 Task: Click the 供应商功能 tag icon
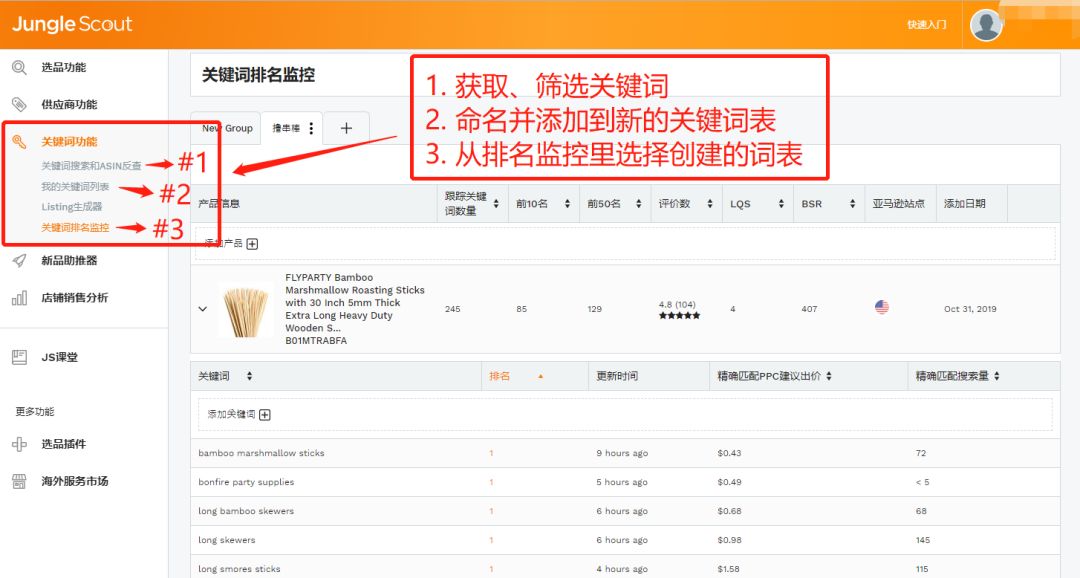click(x=19, y=105)
